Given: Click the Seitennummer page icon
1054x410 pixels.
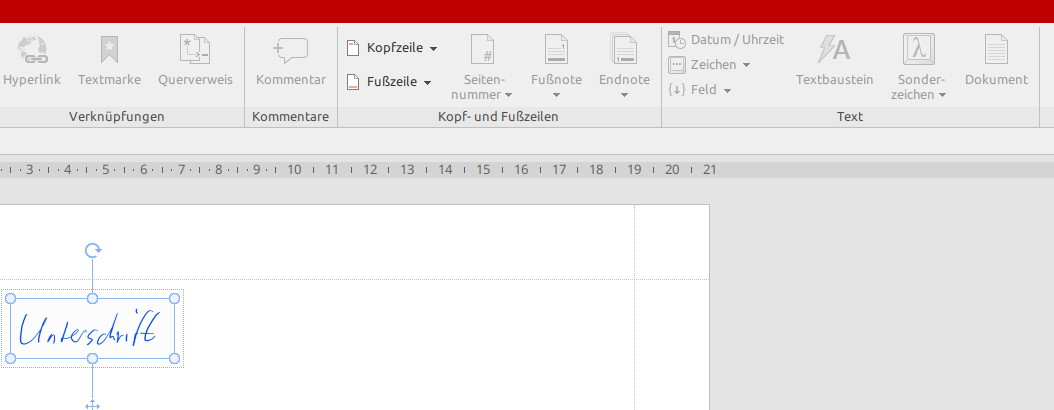Looking at the screenshot, I should pyautogui.click(x=483, y=49).
